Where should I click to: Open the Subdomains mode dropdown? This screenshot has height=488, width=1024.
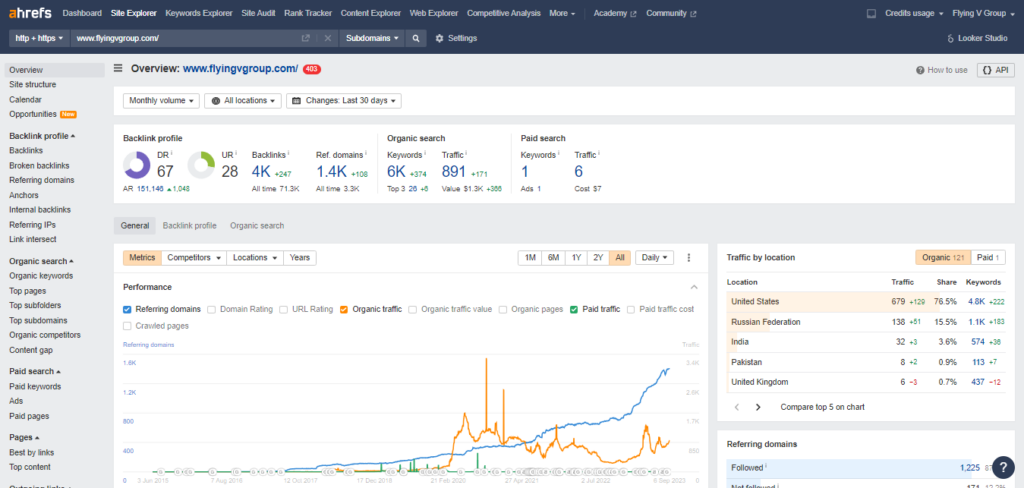point(372,39)
